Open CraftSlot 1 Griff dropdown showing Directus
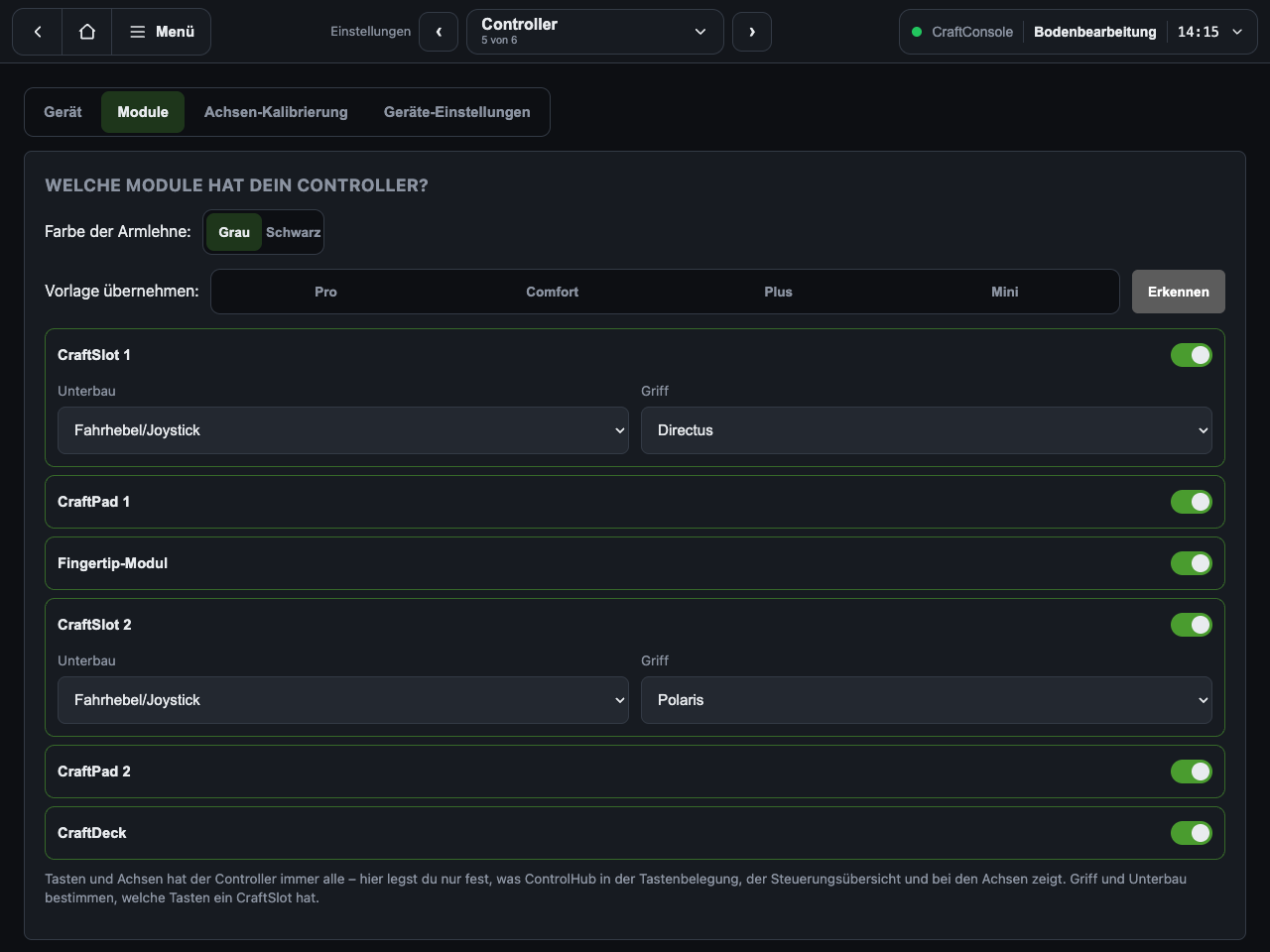 pyautogui.click(x=927, y=430)
